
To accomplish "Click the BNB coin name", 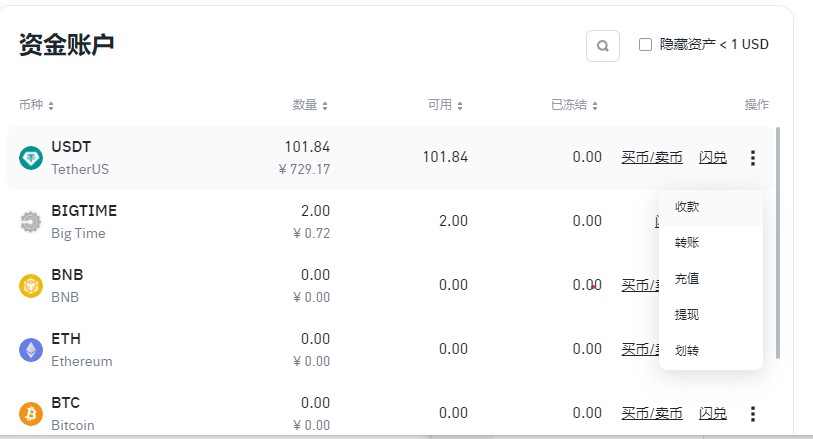I will (x=67, y=275).
